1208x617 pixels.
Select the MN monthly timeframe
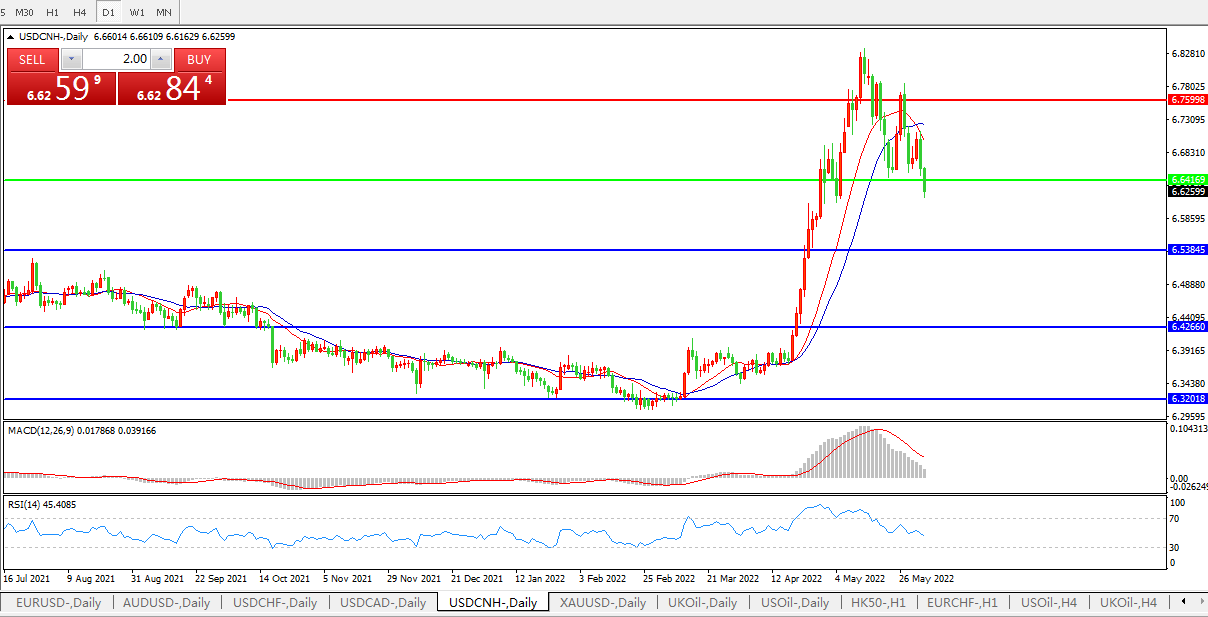[x=164, y=12]
